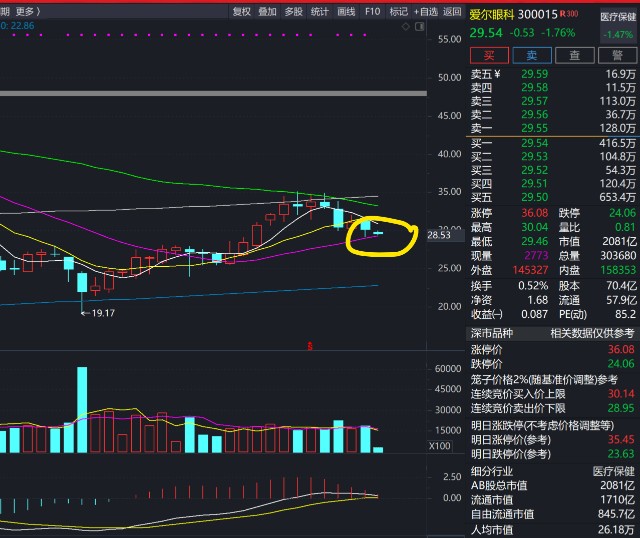Open the 查 lookup button

(x=575, y=56)
